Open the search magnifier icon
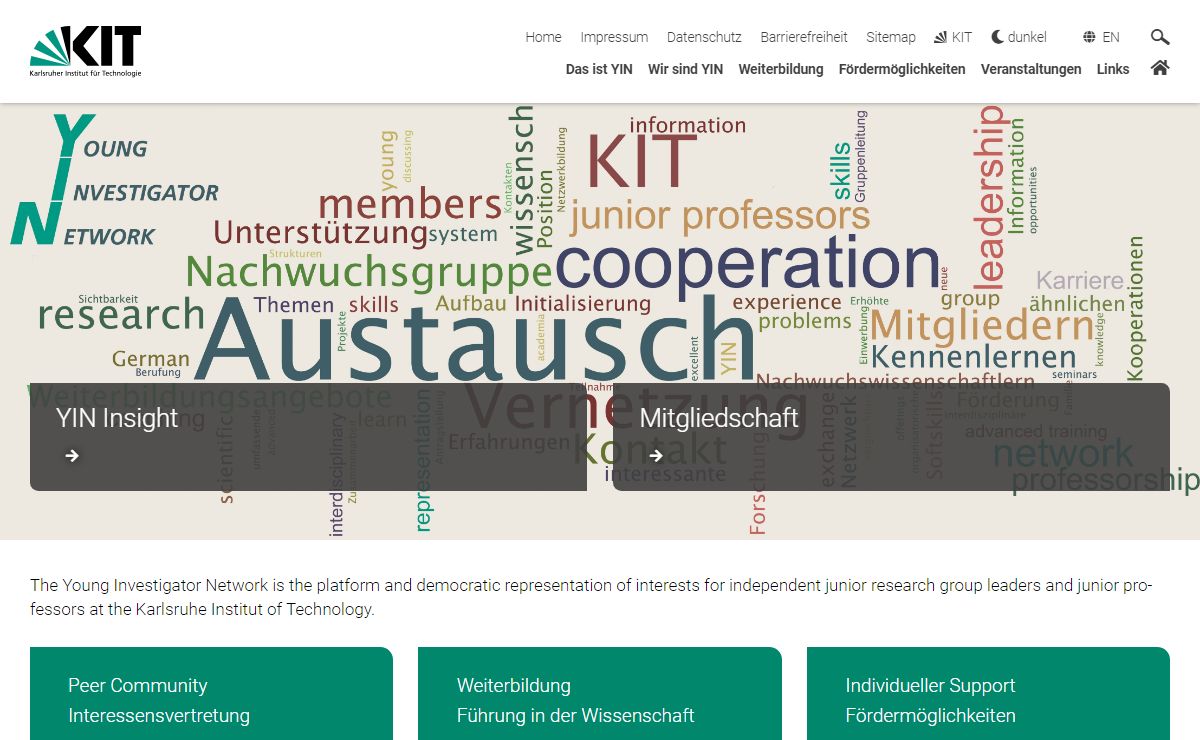The image size is (1200, 740). coord(1160,37)
